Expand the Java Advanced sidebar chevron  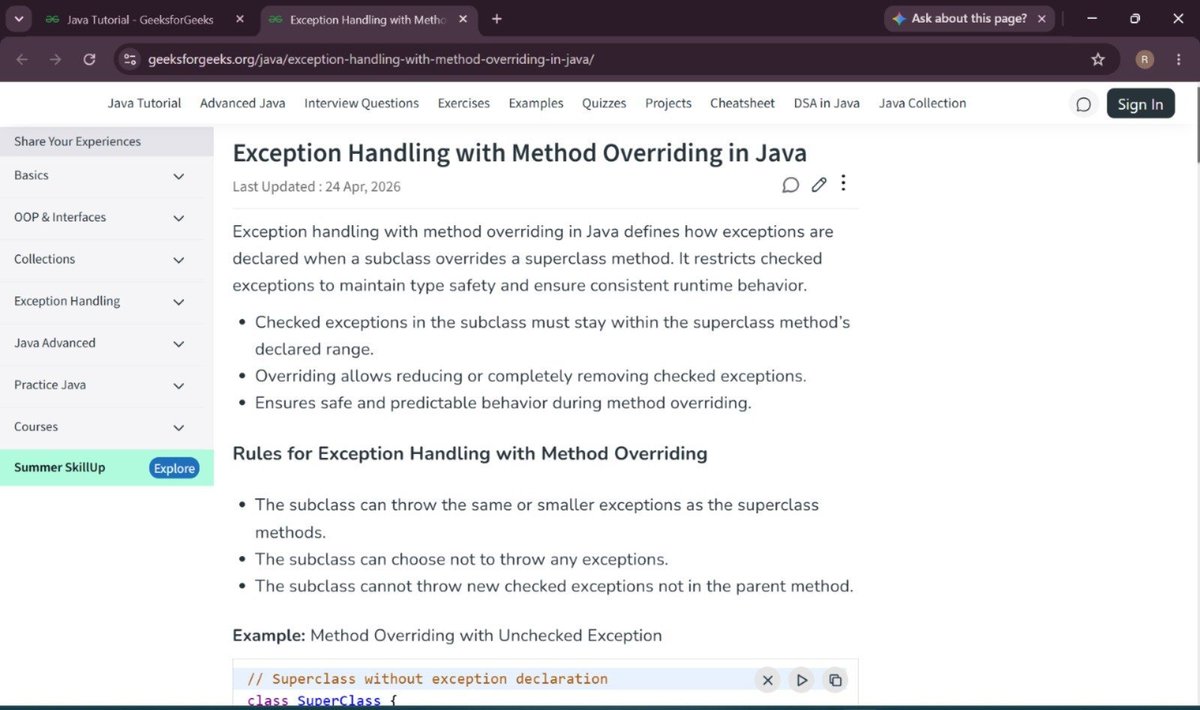click(179, 344)
